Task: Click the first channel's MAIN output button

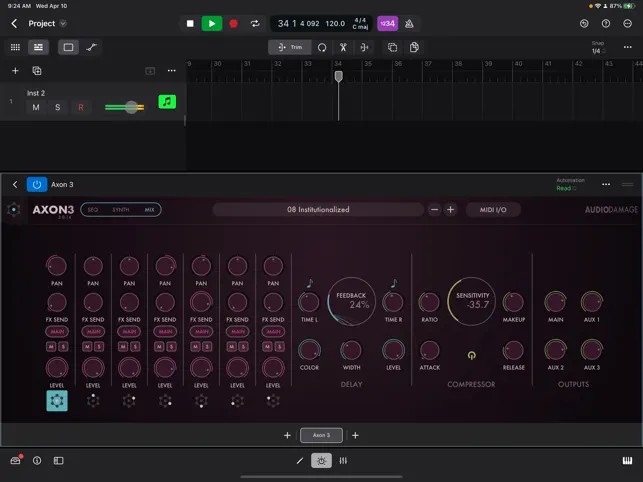Action: tap(57, 331)
